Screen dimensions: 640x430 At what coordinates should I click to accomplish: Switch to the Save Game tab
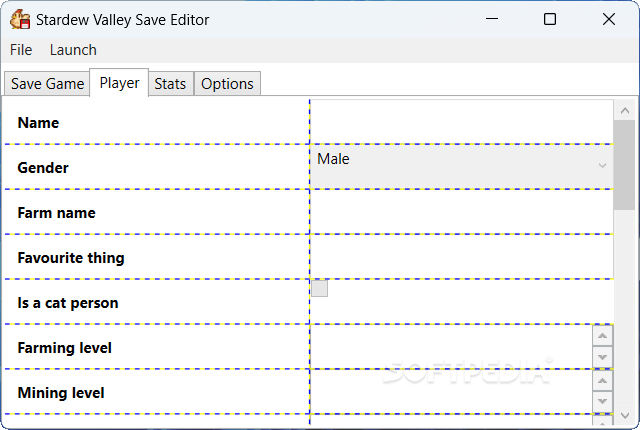(47, 84)
